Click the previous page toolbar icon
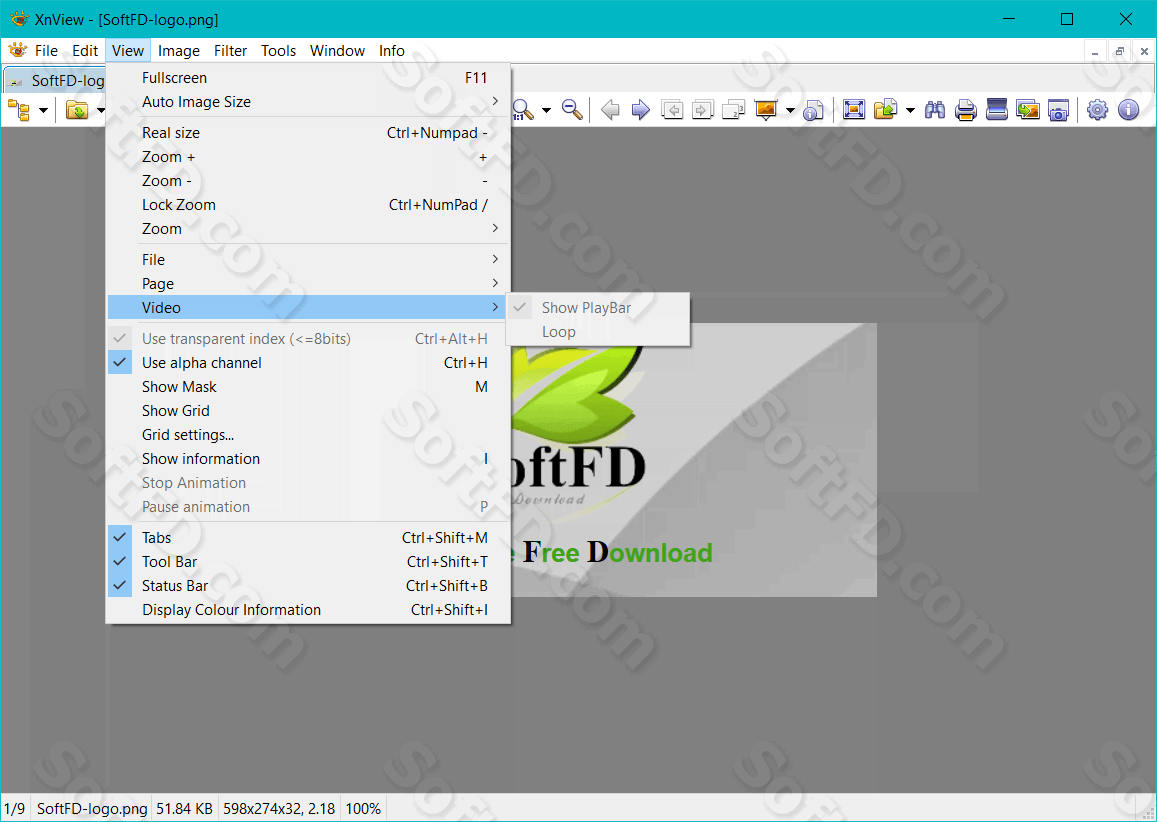This screenshot has width=1157, height=822. point(671,111)
